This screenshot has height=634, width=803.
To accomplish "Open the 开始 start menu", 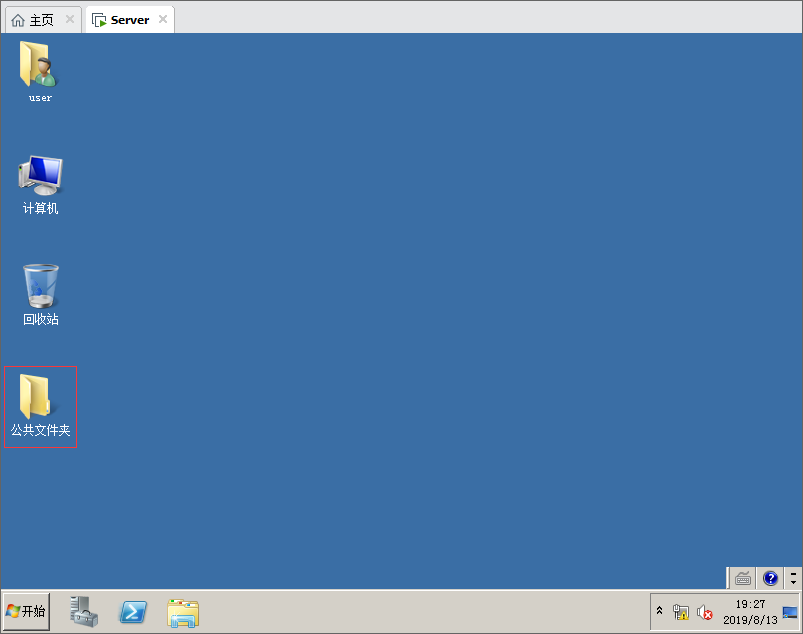I will [27, 611].
